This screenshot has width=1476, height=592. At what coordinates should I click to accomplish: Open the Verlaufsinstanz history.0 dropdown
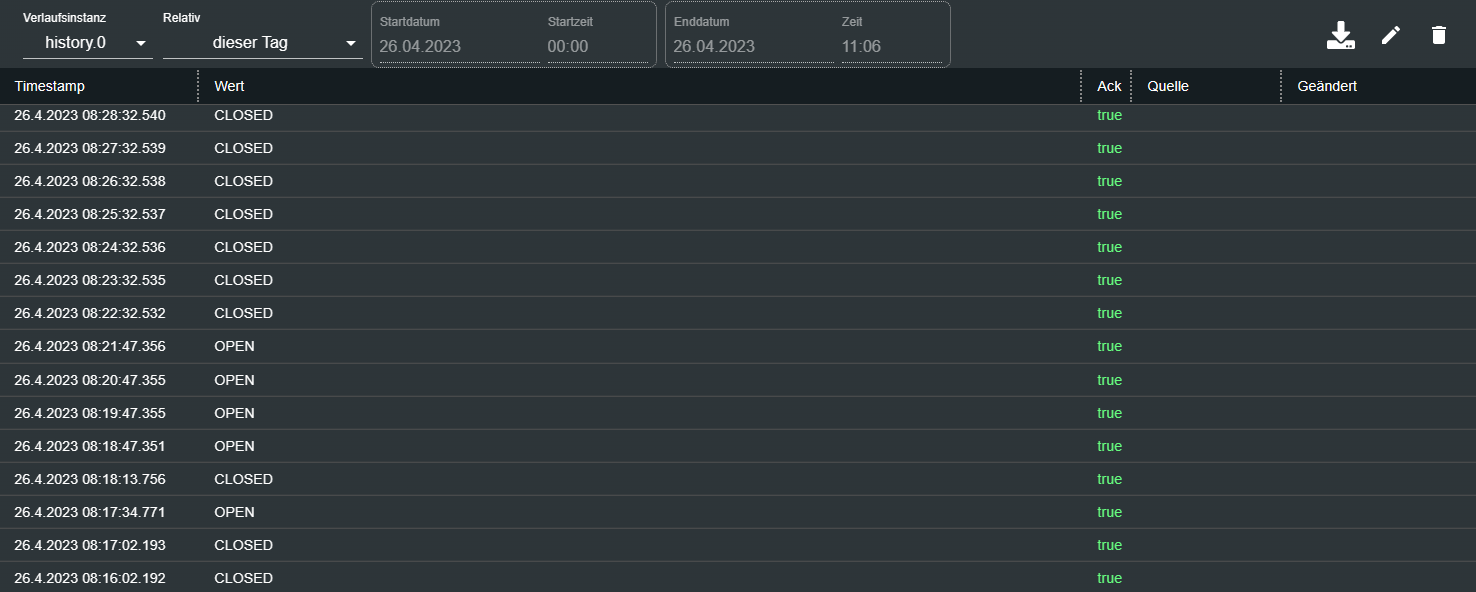click(x=88, y=43)
